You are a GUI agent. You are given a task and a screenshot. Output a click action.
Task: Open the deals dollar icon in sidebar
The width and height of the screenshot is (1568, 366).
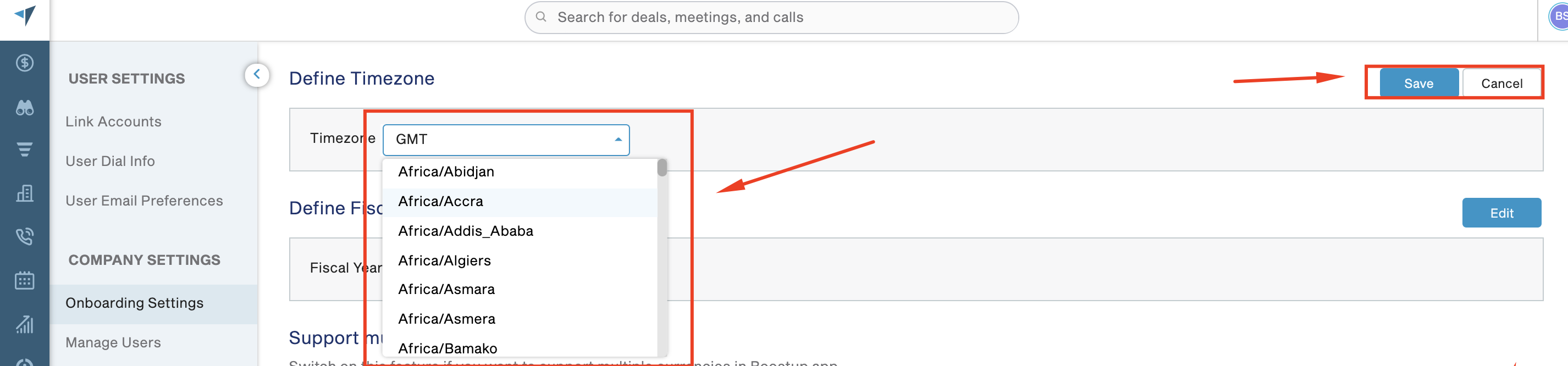(24, 63)
